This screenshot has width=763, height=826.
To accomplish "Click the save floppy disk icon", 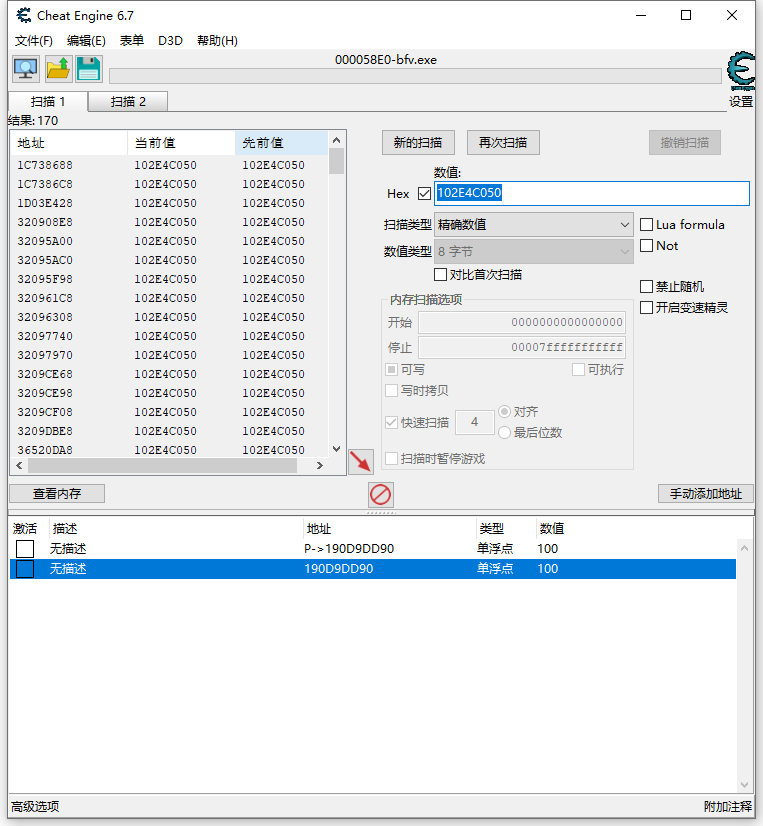I will 89,68.
